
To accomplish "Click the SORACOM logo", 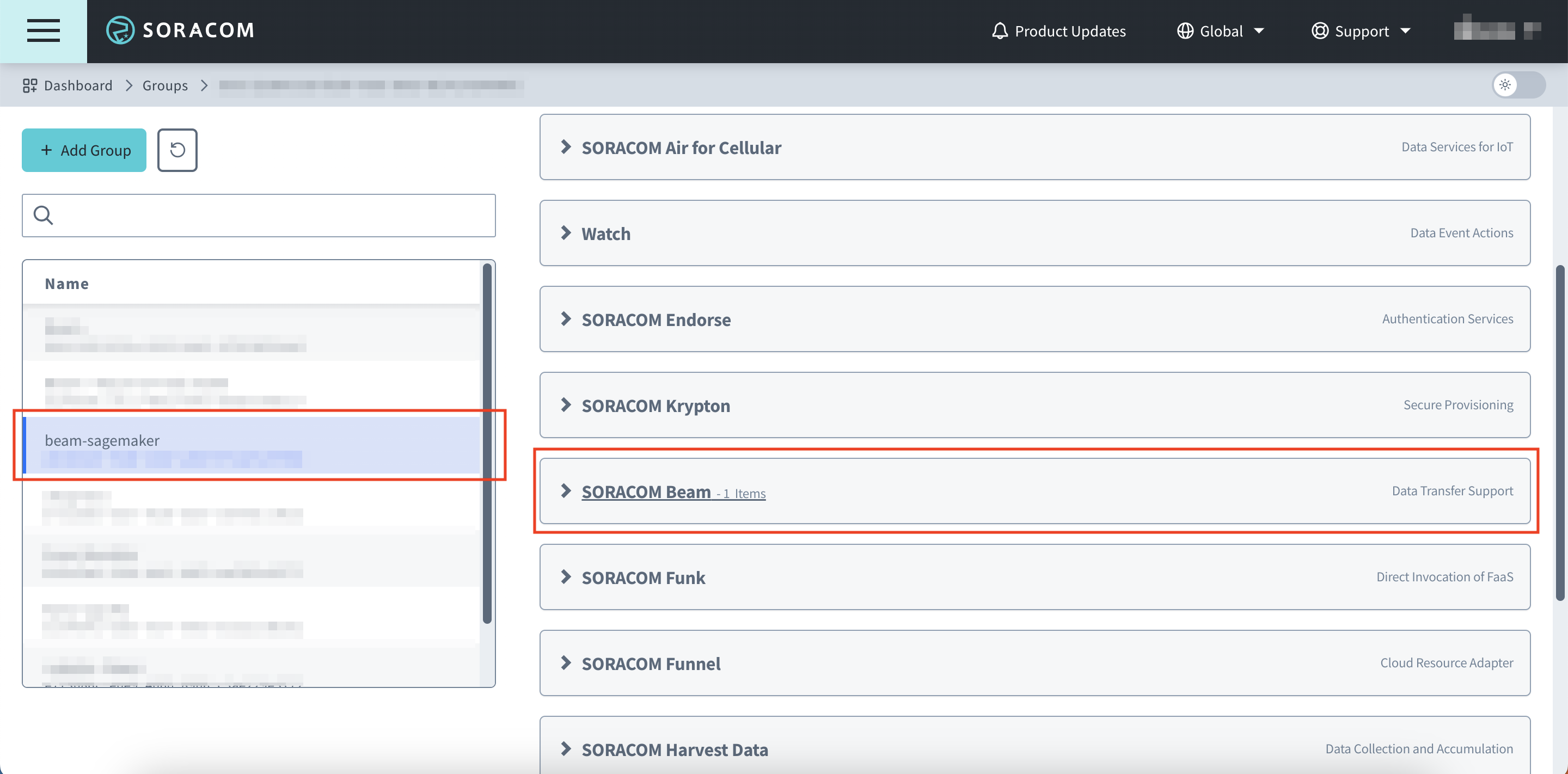I will point(180,30).
